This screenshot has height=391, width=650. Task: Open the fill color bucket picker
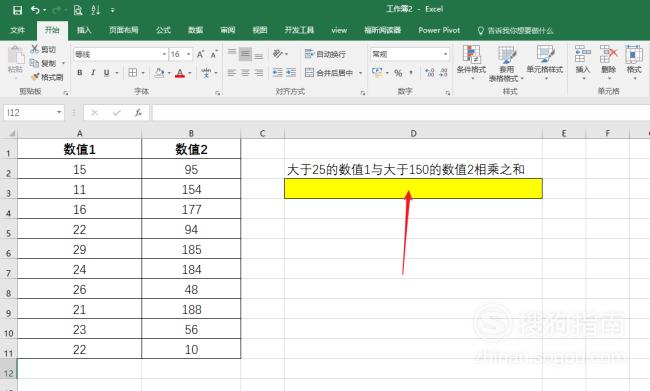[x=159, y=73]
